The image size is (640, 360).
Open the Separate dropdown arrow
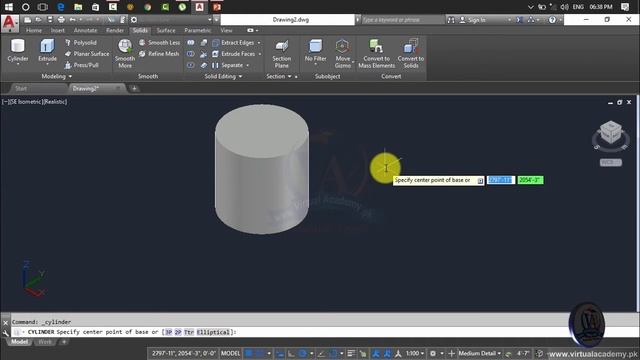tap(247, 65)
